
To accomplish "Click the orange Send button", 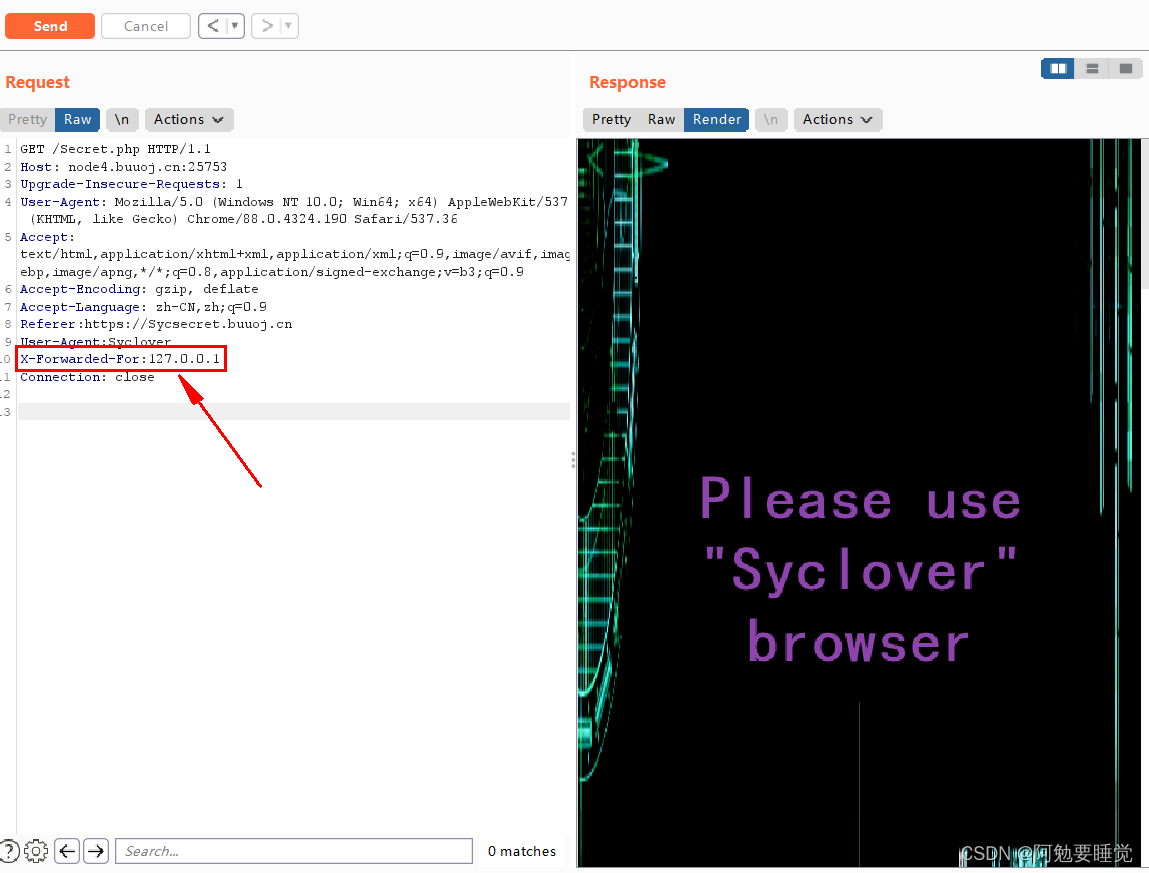I will (50, 26).
